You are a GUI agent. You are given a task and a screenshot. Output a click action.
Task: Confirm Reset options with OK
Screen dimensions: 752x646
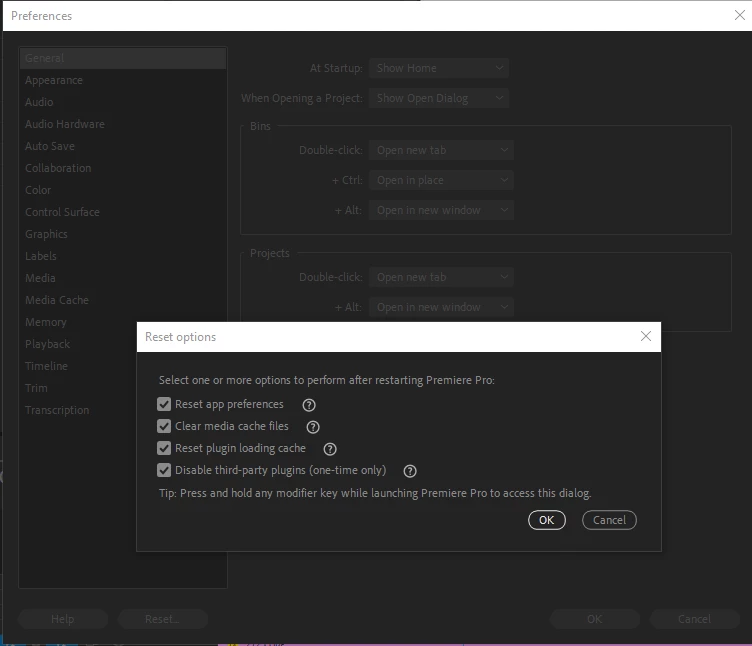point(547,520)
